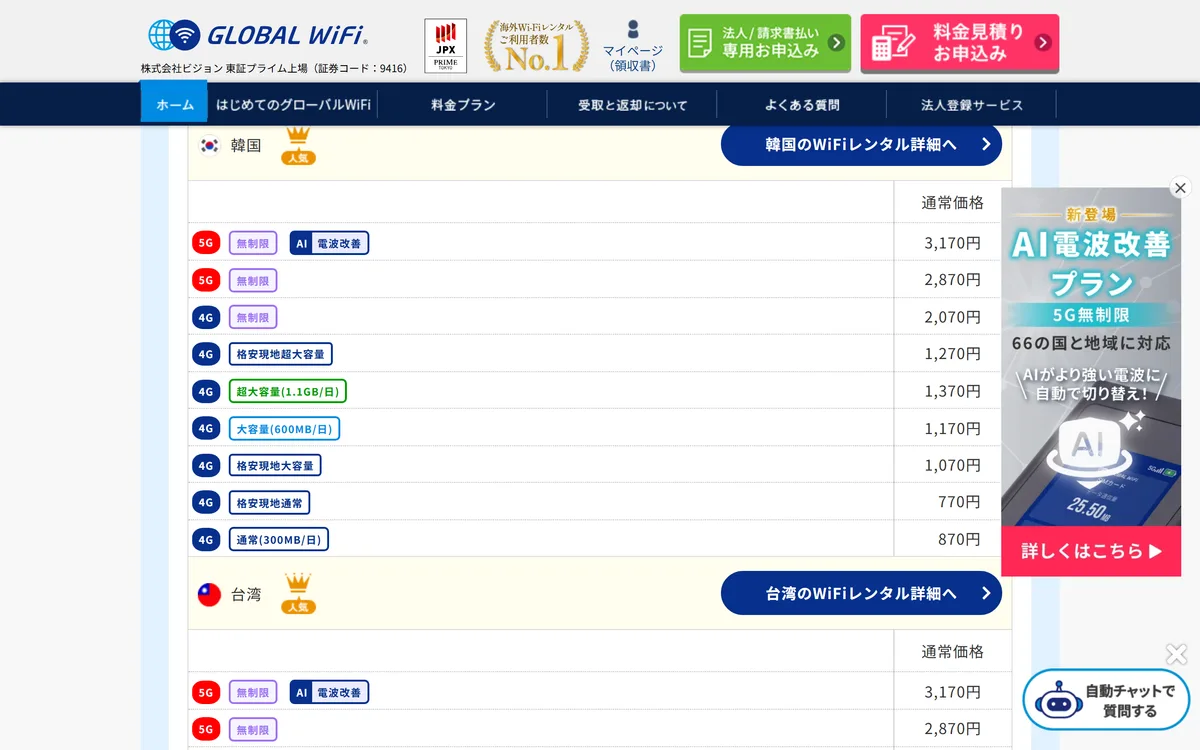Viewport: 1200px width, 750px height.
Task: Click the Taiwan flag icon
Action: point(209,595)
